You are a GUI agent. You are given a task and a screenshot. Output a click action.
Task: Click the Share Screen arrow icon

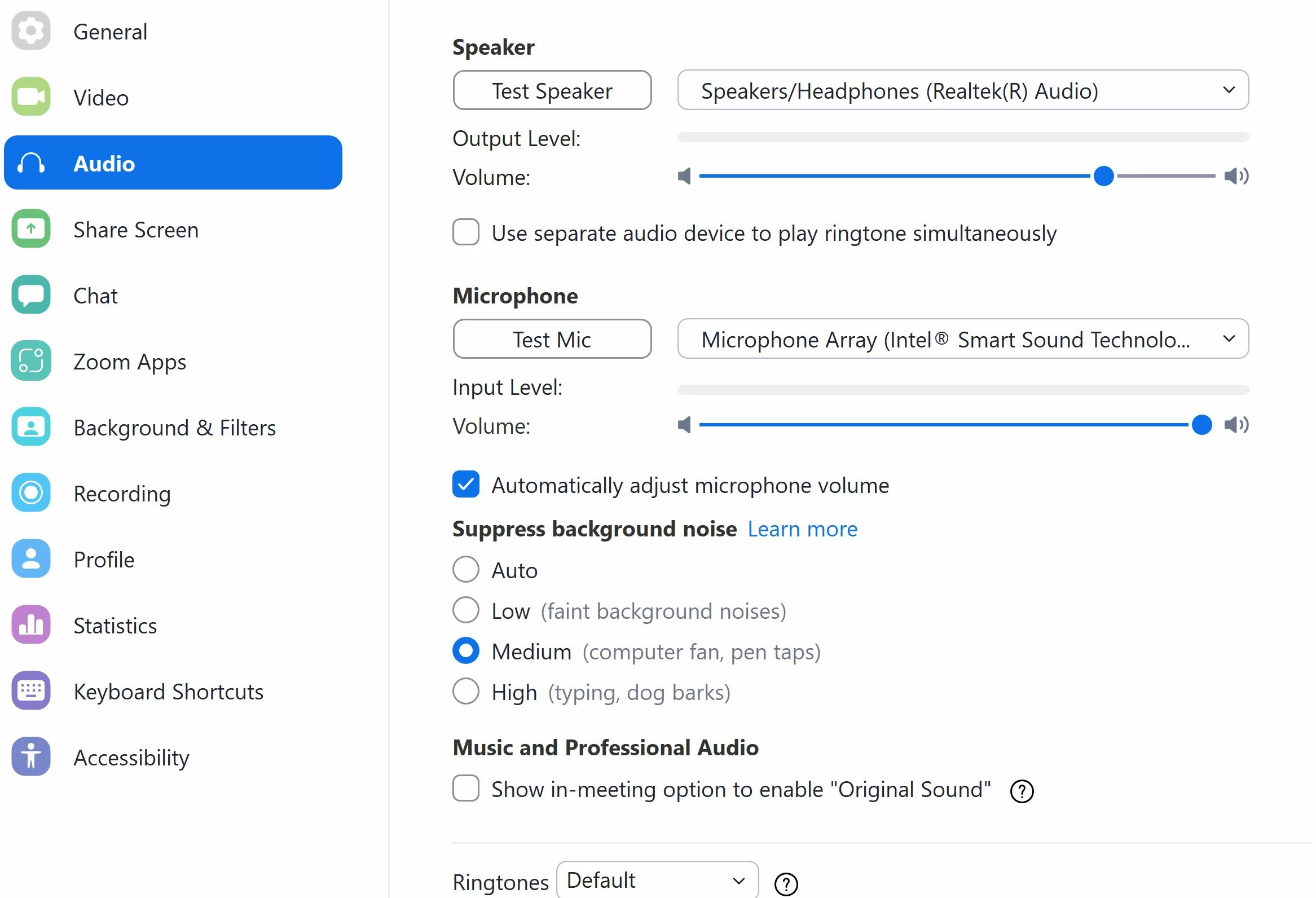[30, 229]
